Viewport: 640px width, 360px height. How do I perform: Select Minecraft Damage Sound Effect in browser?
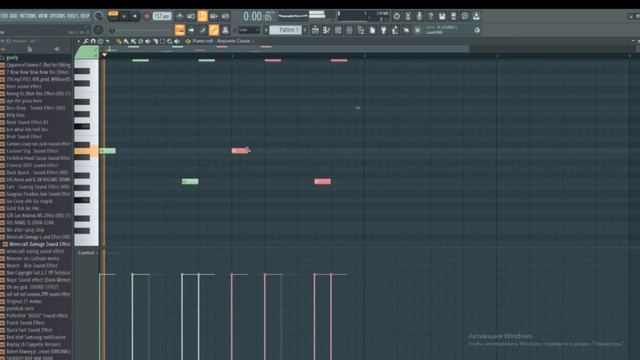point(39,244)
